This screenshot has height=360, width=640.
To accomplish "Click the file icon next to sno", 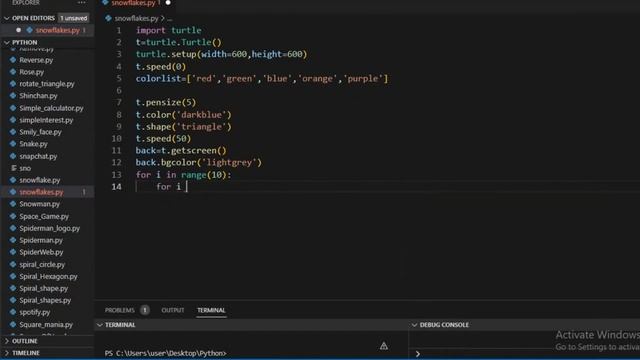I will coord(14,168).
